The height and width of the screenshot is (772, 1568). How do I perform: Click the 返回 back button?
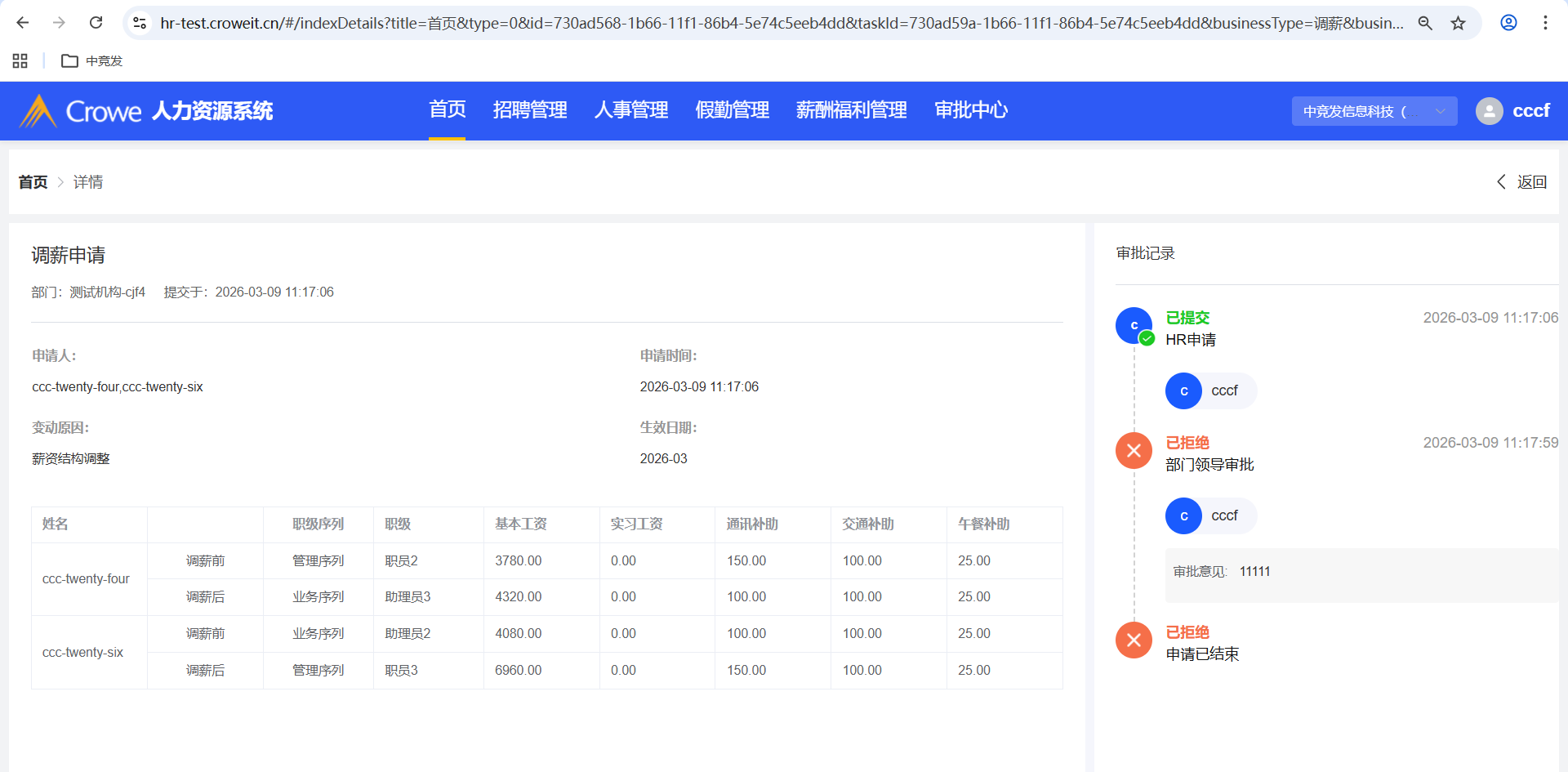tap(1522, 182)
